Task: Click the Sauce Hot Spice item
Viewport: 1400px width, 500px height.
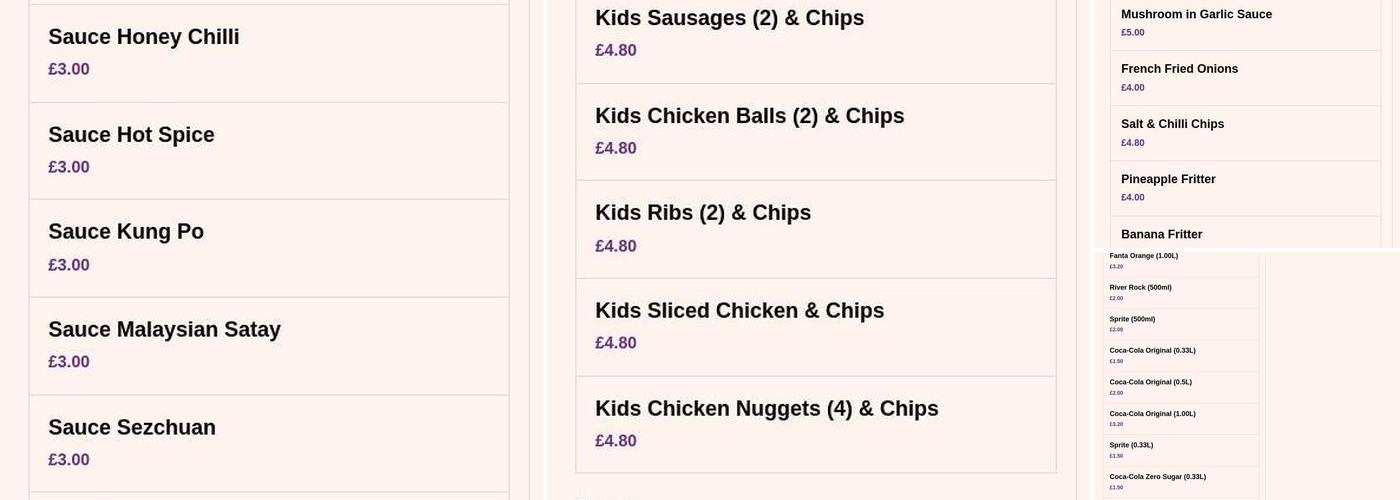Action: point(268,150)
